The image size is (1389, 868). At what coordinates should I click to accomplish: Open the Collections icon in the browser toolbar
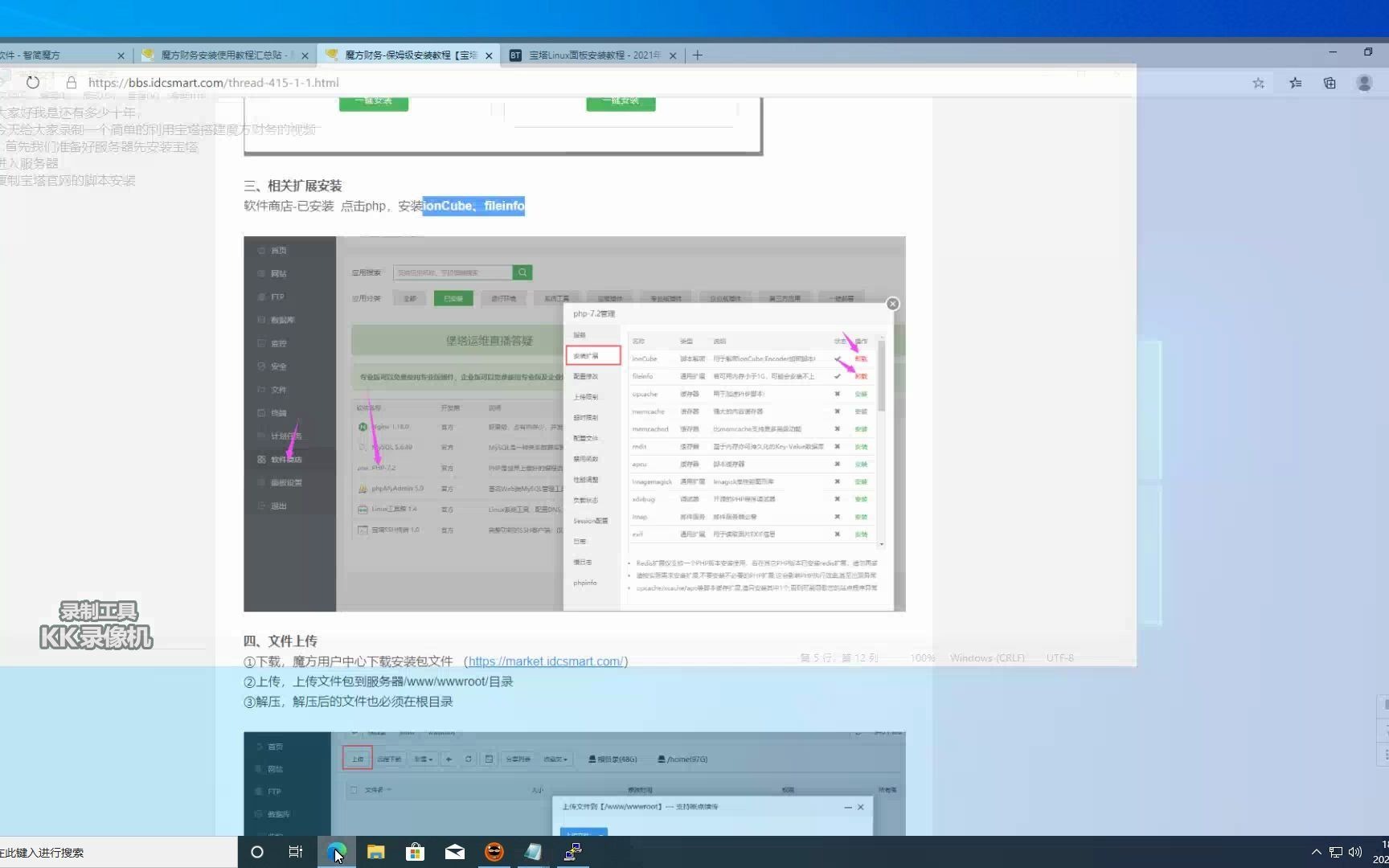click(x=1330, y=83)
